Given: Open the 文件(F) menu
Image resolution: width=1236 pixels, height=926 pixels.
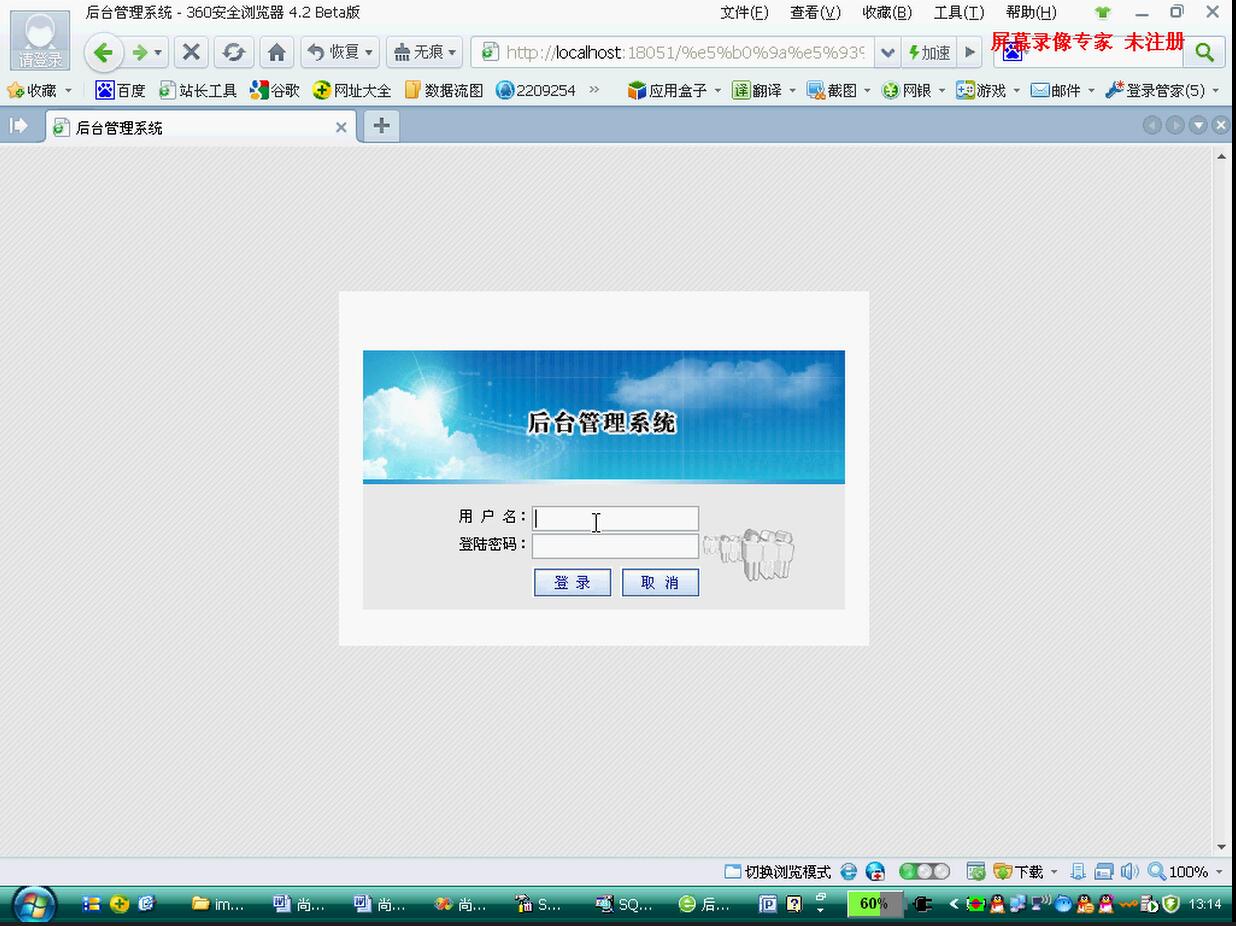Looking at the screenshot, I should [x=744, y=12].
